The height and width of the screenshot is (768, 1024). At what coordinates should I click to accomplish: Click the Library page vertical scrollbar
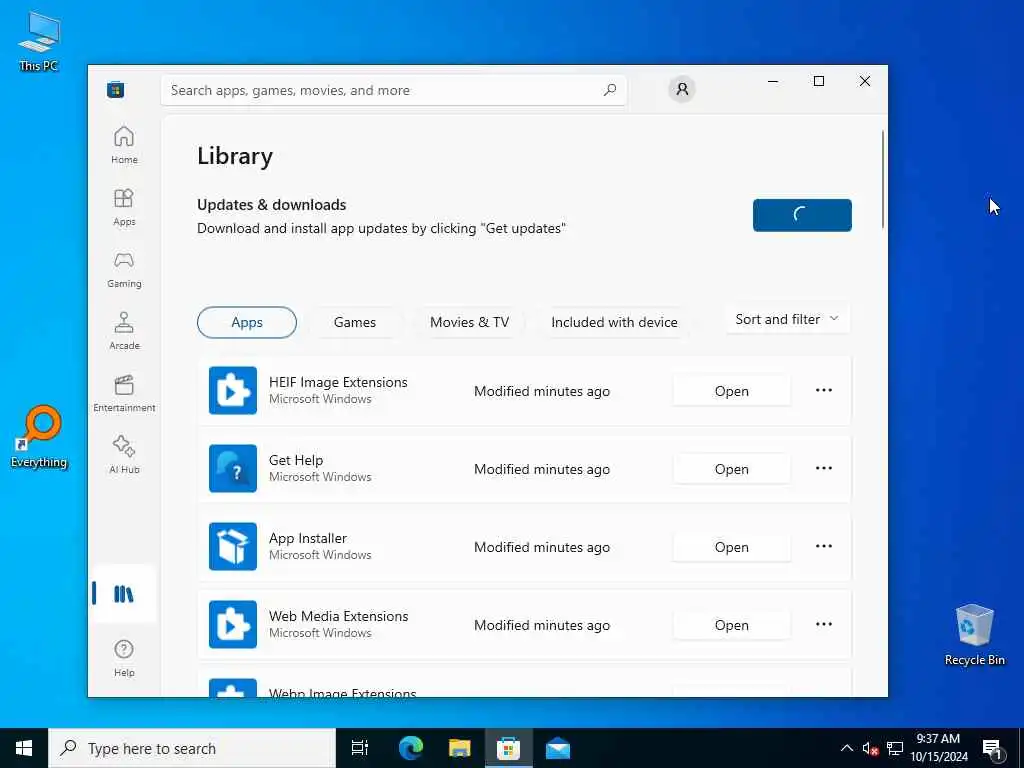(x=883, y=180)
